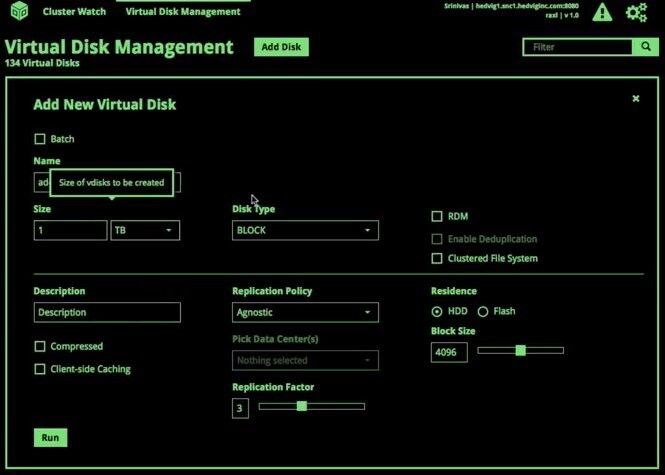Screen dimensions: 665x475
Task: Click the Name input field
Action: click(107, 182)
